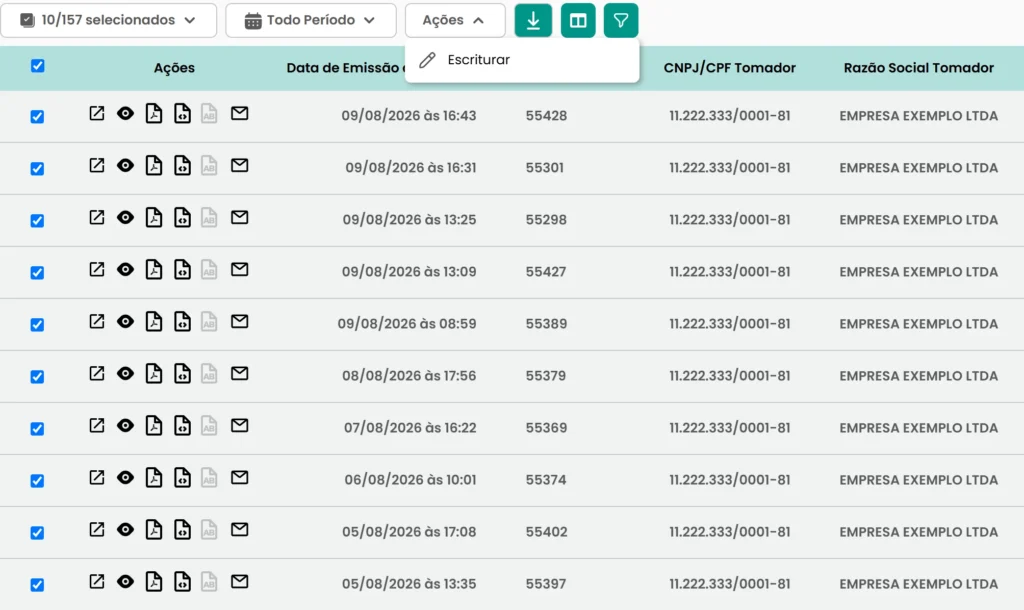
Task: Download PDF icon for invoice 55374
Action: pyautogui.click(x=153, y=477)
